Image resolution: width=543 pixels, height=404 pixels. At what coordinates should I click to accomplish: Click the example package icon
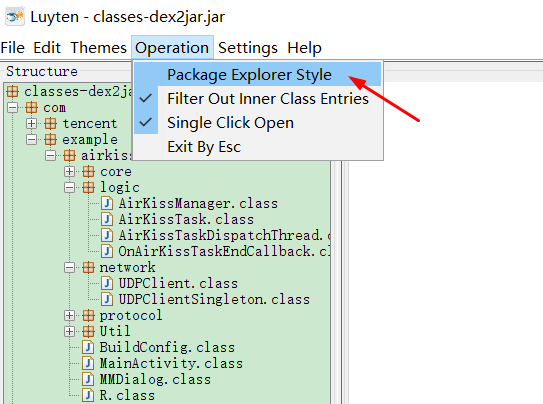51,140
